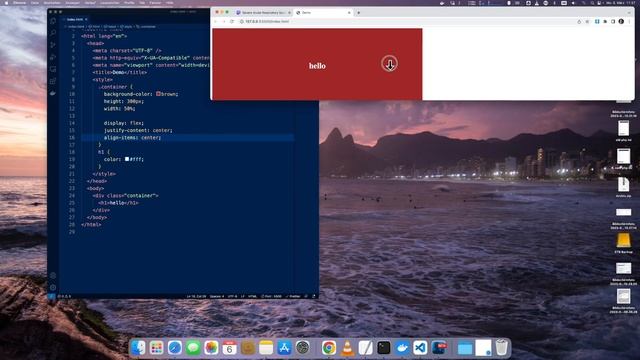Viewport: 640px width, 360px height.
Task: Open the Trash in the dock
Action: point(502,348)
